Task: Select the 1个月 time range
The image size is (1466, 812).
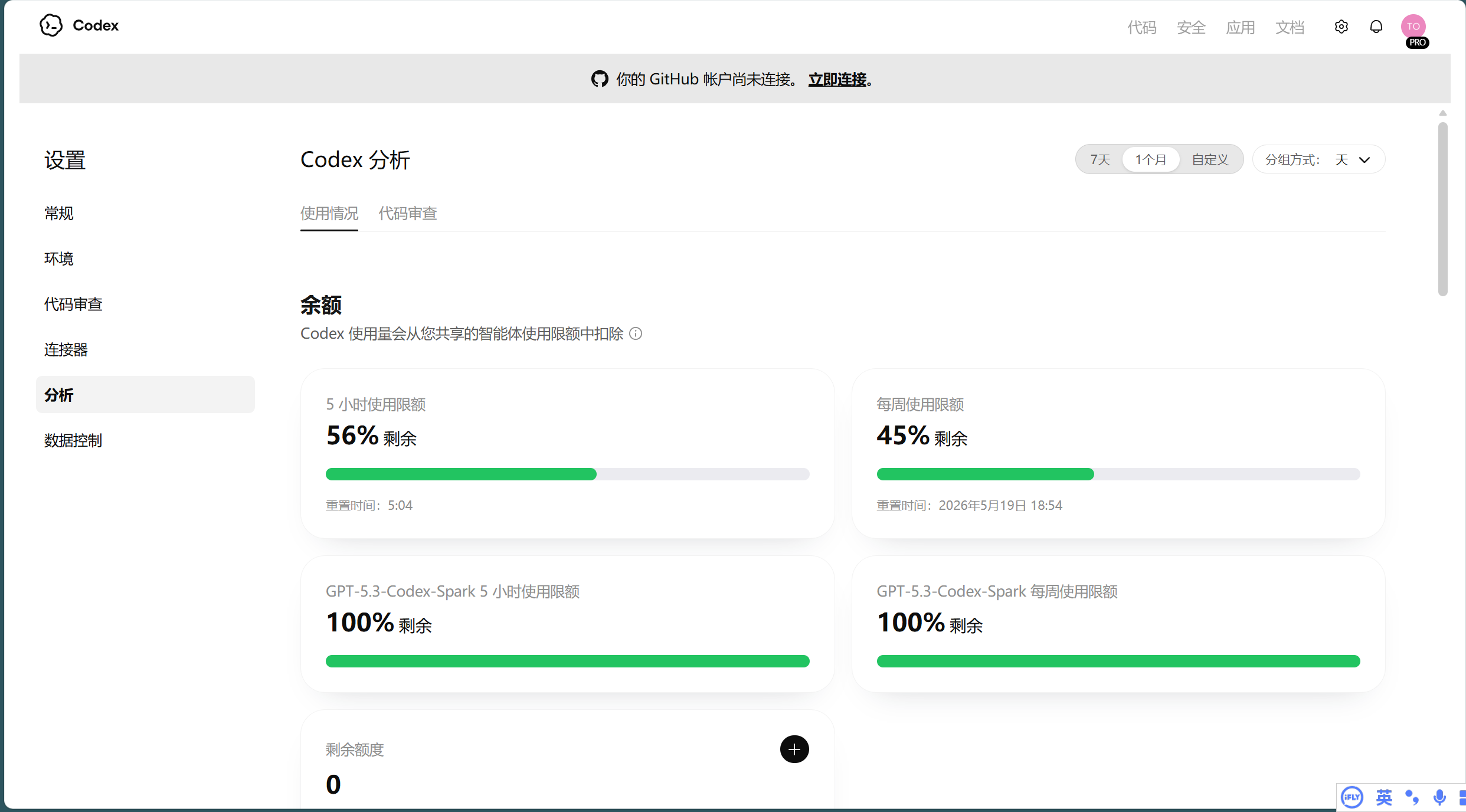Action: (x=1151, y=160)
